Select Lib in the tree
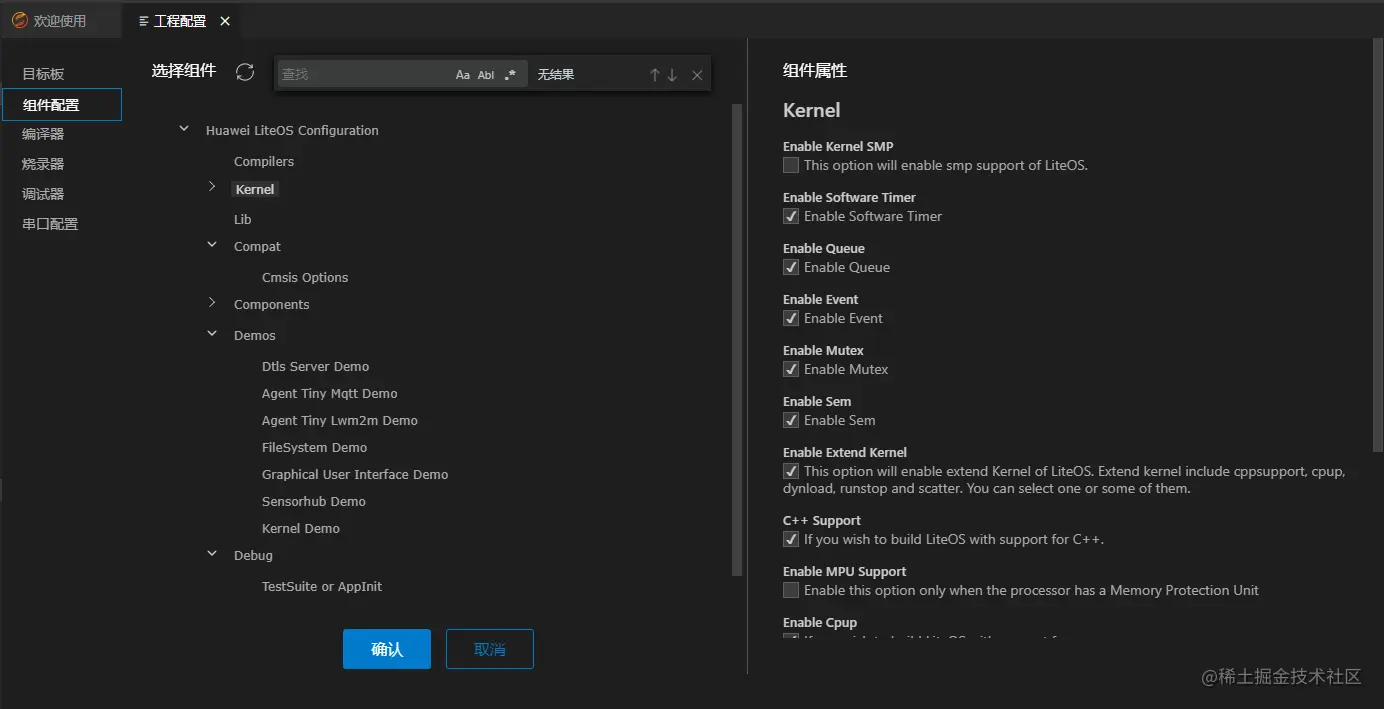 (x=243, y=219)
